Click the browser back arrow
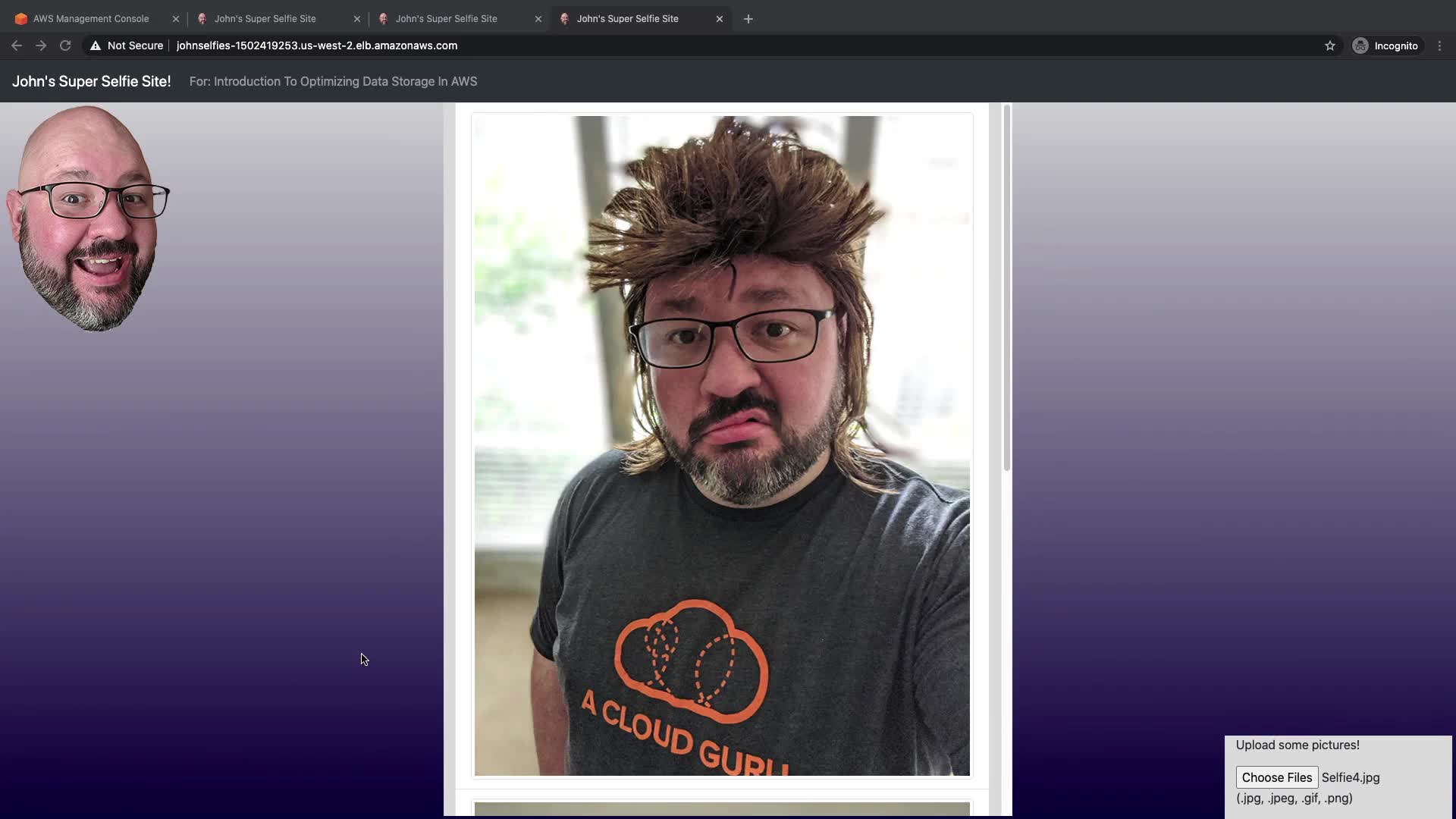This screenshot has height=819, width=1456. pyautogui.click(x=17, y=45)
